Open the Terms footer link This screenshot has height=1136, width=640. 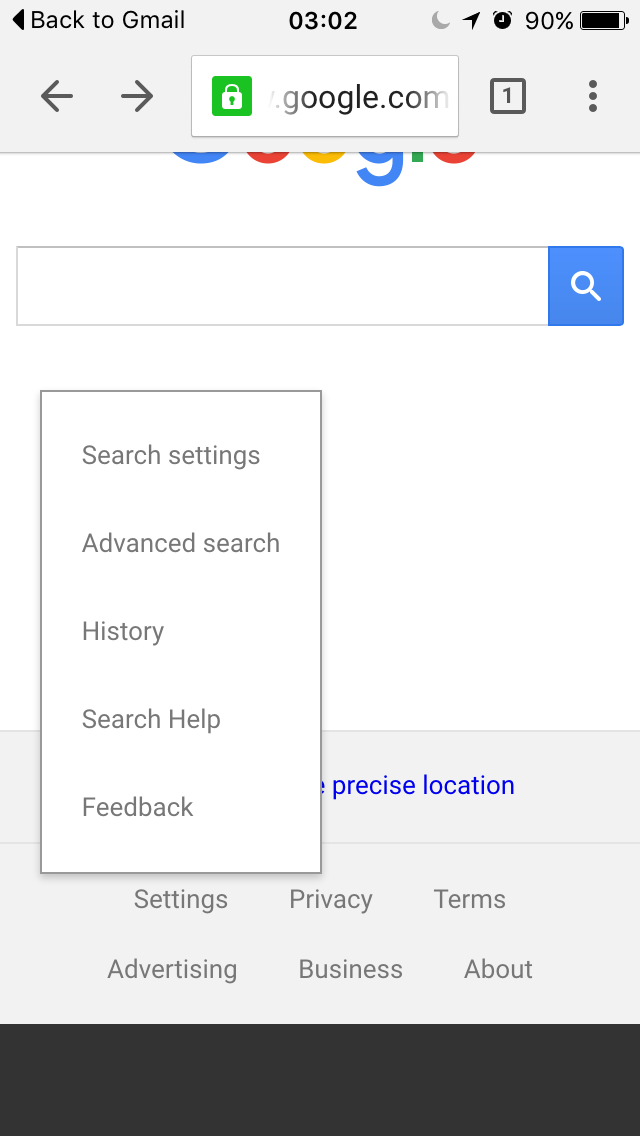coord(470,900)
